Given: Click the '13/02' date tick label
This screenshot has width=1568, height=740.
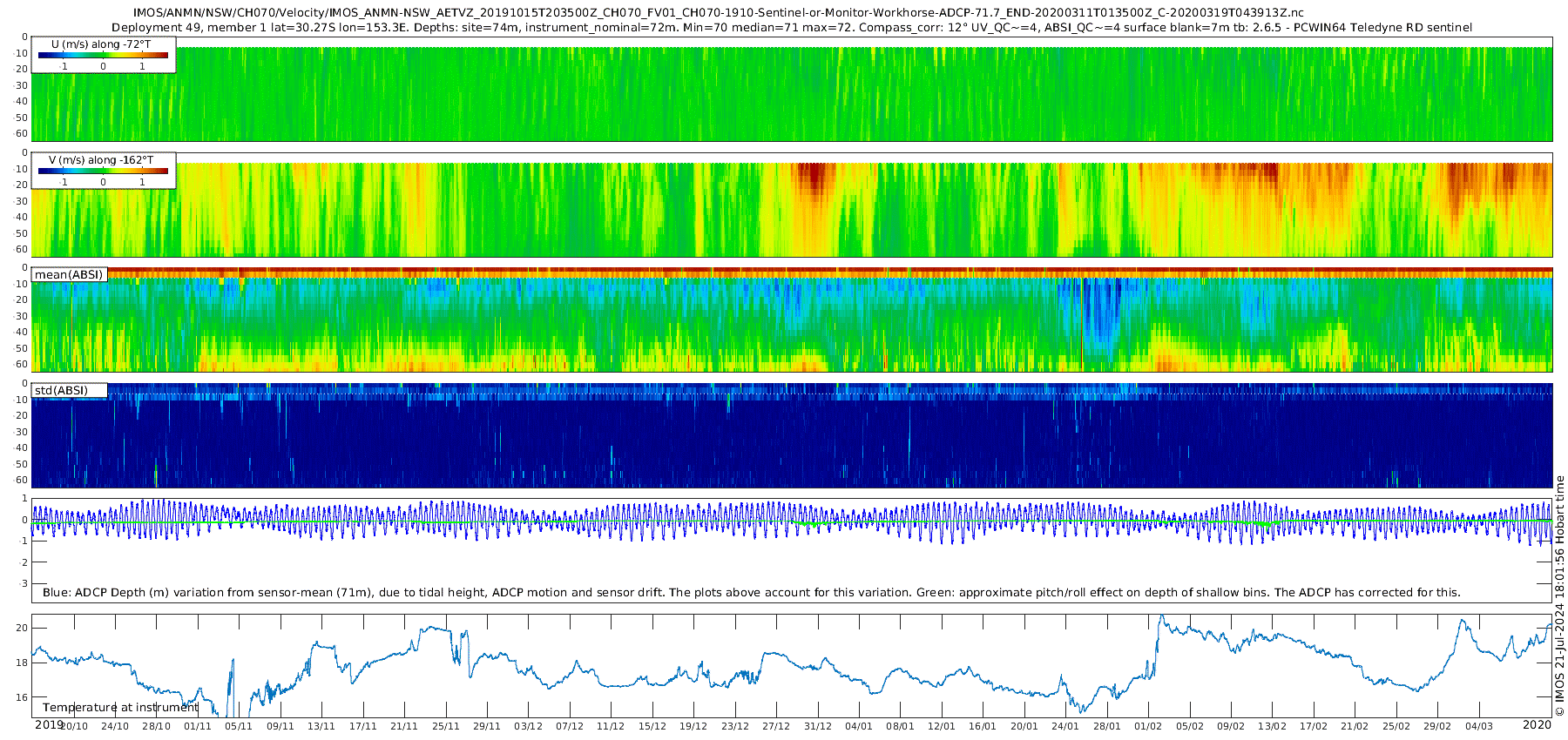Looking at the screenshot, I should click(1272, 726).
